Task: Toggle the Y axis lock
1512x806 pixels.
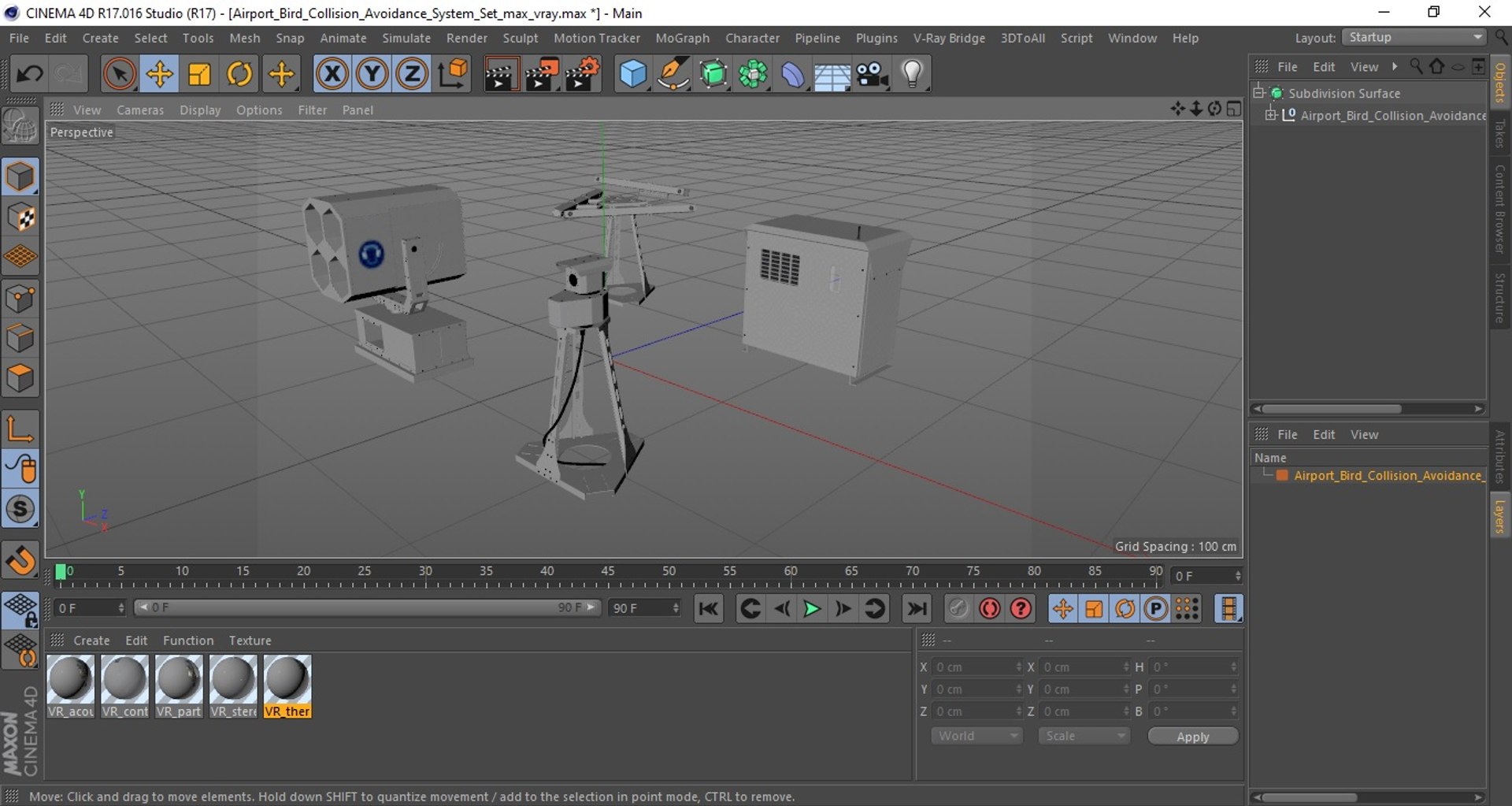Action: tap(372, 75)
